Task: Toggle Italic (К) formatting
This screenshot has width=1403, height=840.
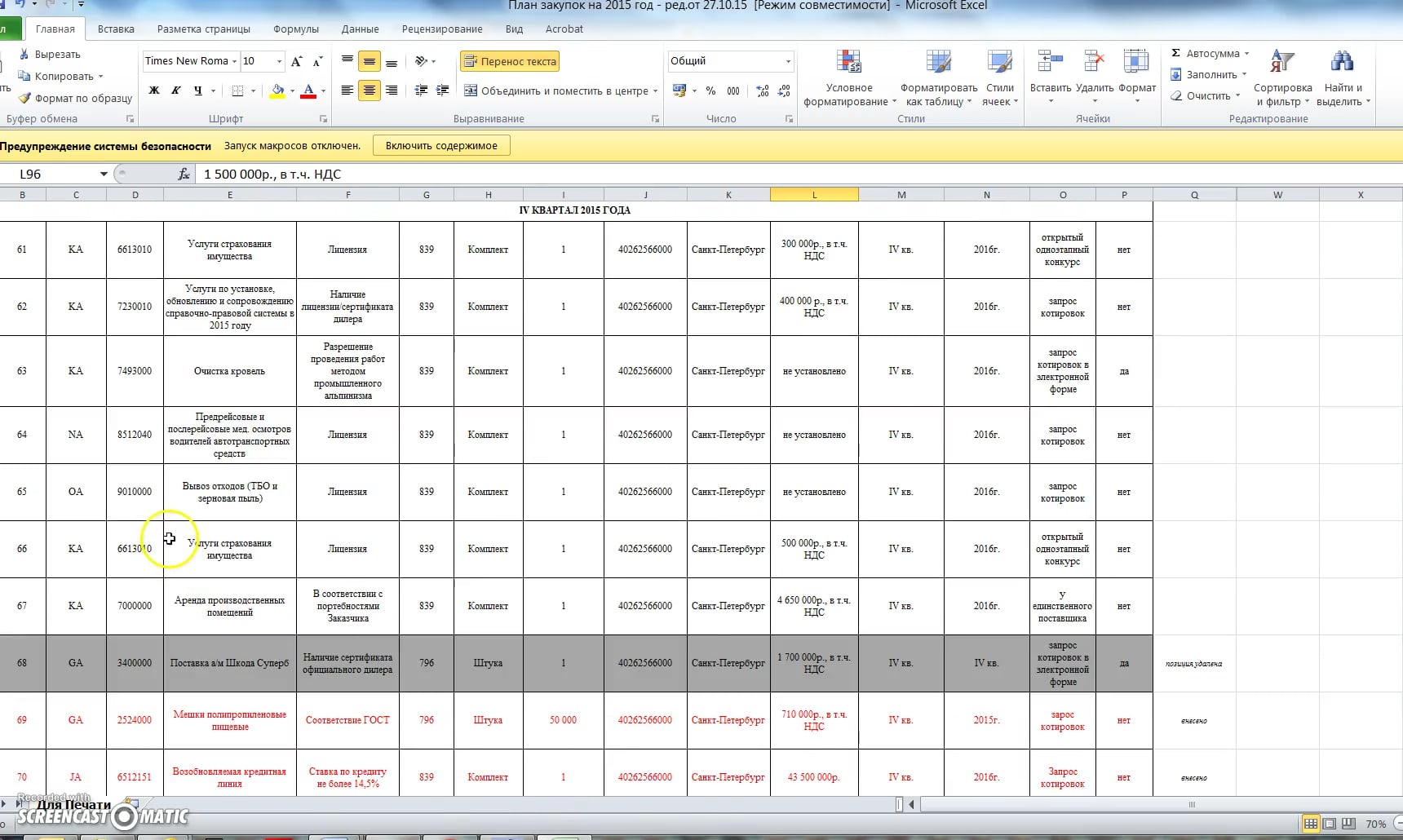Action: tap(176, 91)
